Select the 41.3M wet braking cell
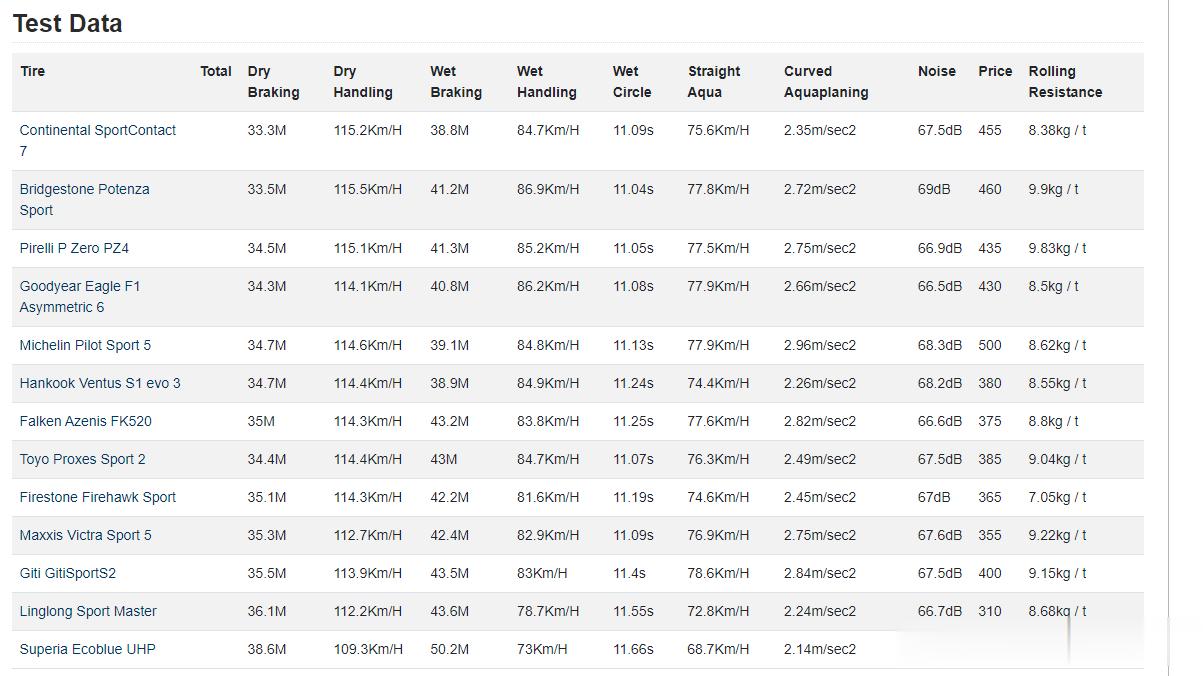 point(450,248)
